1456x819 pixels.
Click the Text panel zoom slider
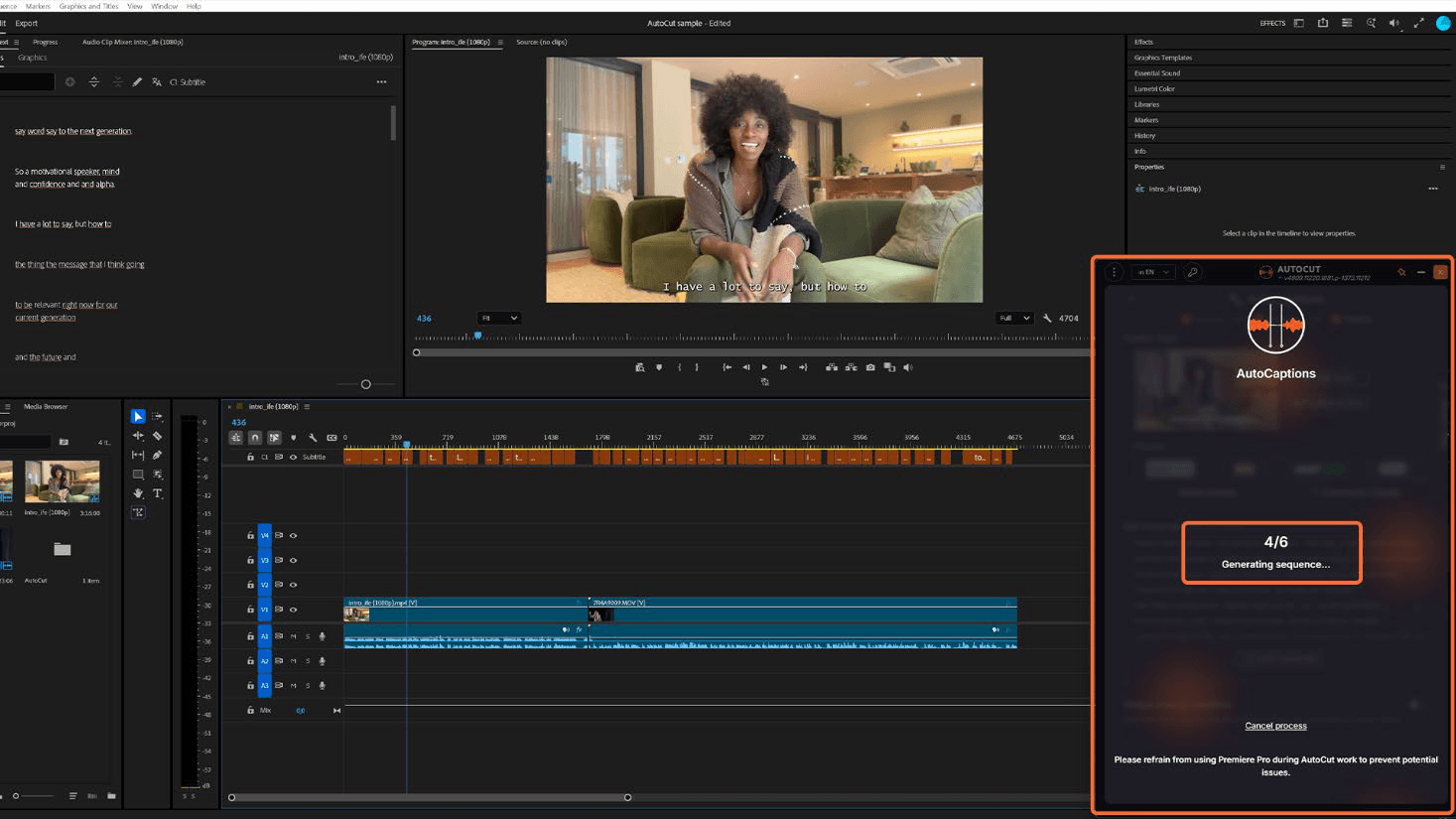(365, 384)
